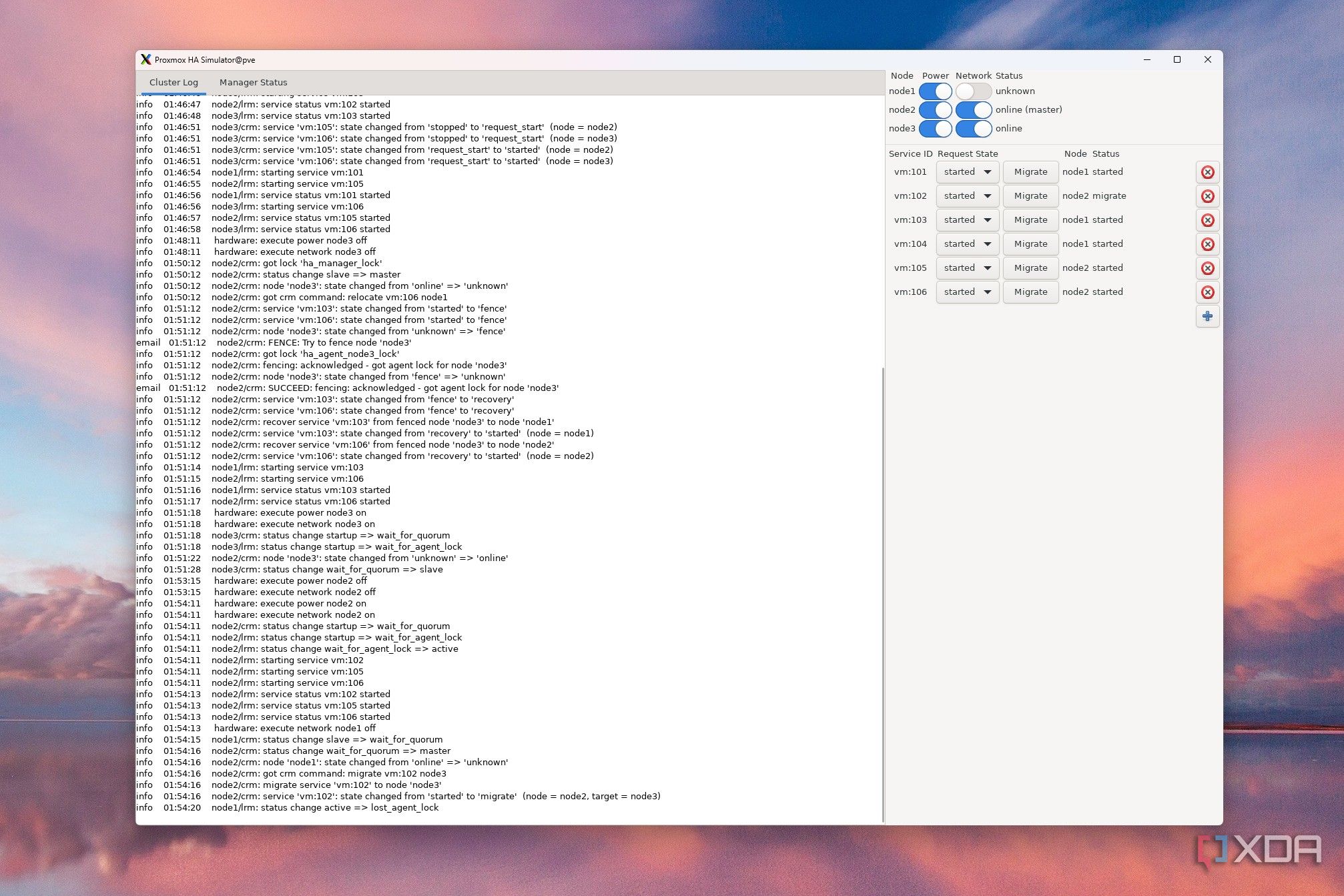Expand vm:104 request state dropdown
This screenshot has width=1344, height=896.
(967, 244)
